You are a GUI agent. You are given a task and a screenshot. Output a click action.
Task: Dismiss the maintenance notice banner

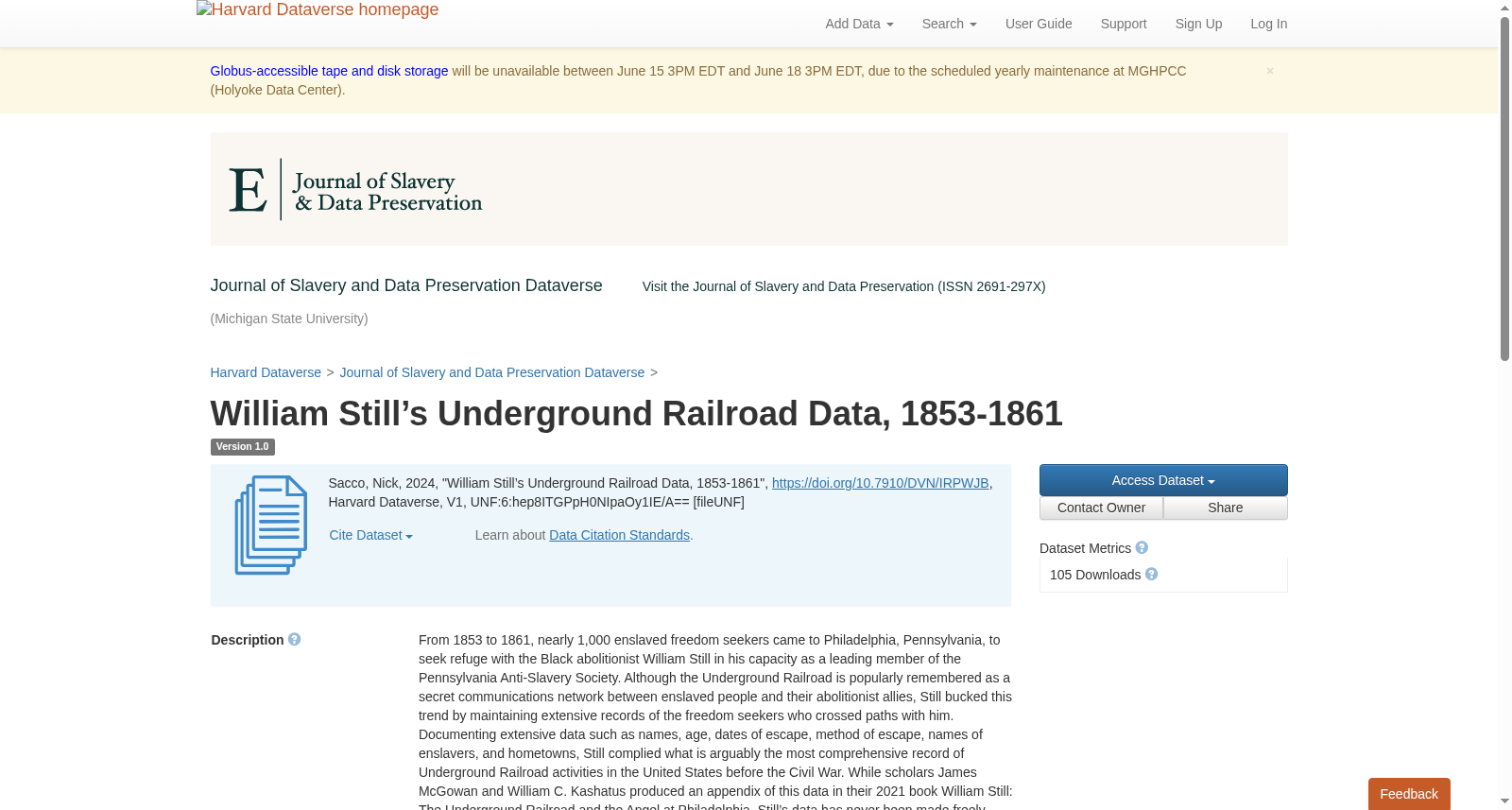1270,71
